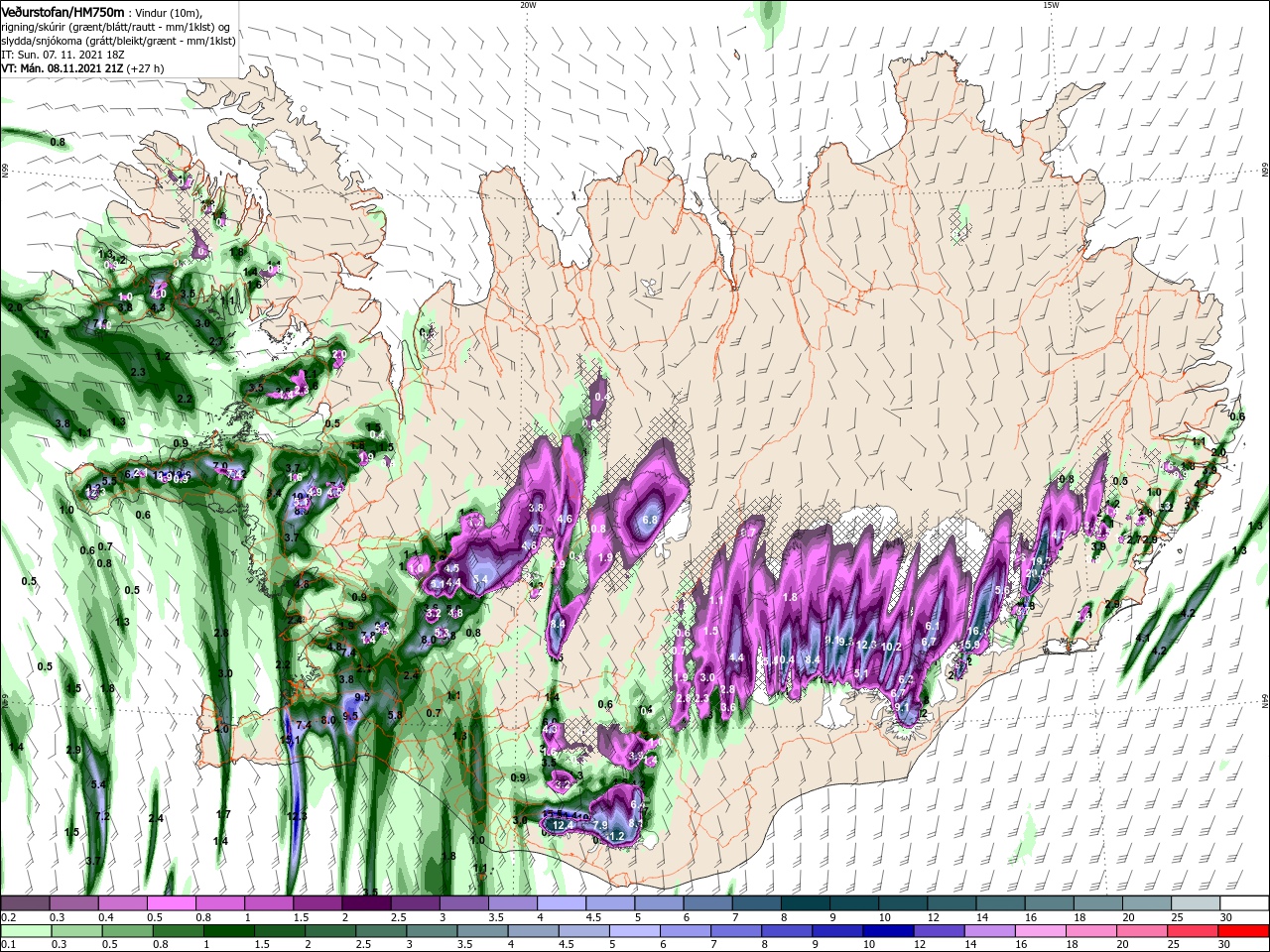
Task: Click the 7.2 rain value over the ocean
Action: pyautogui.click(x=103, y=816)
